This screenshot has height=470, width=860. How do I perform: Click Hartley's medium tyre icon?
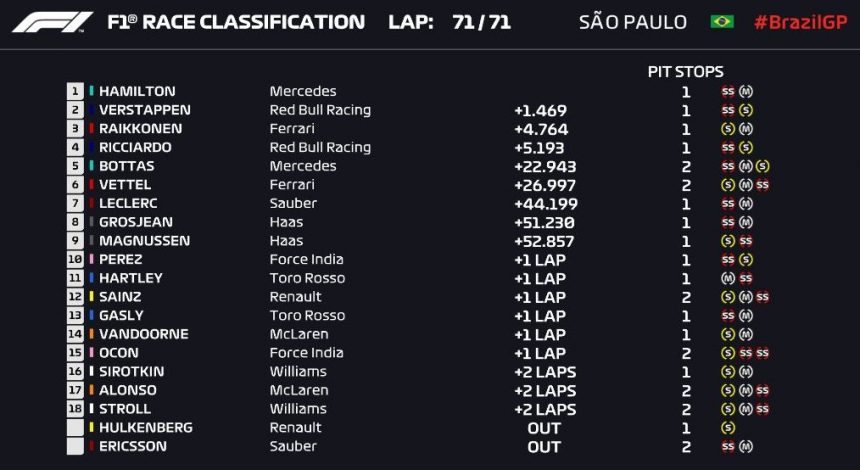728,278
